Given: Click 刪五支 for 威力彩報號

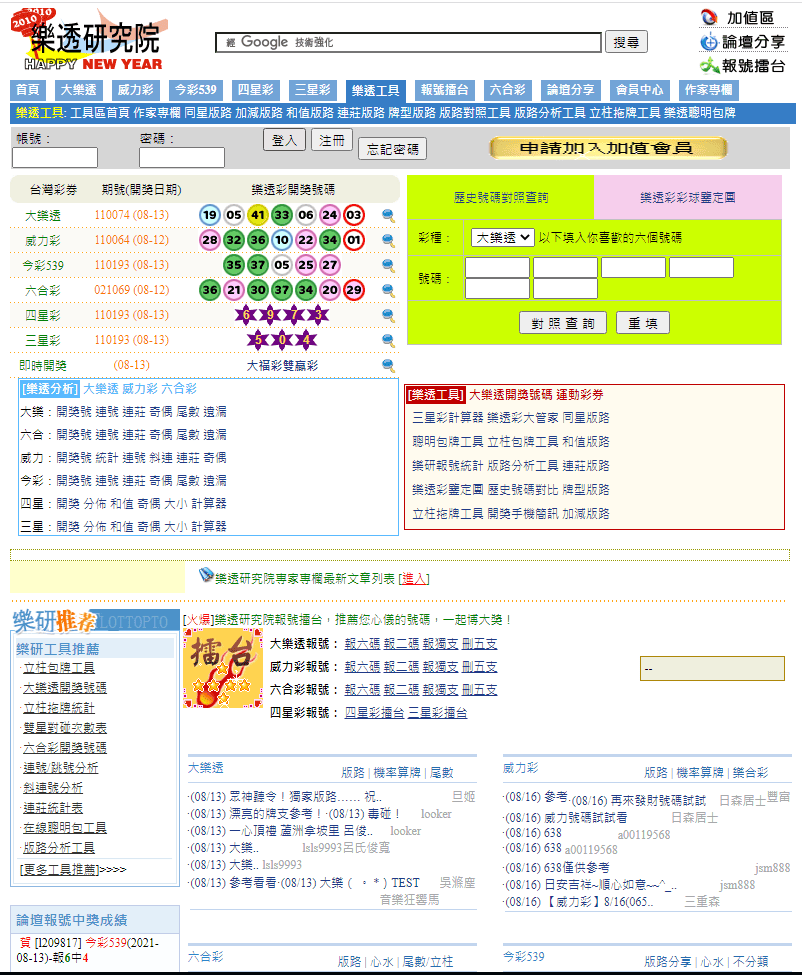Looking at the screenshot, I should 479,667.
